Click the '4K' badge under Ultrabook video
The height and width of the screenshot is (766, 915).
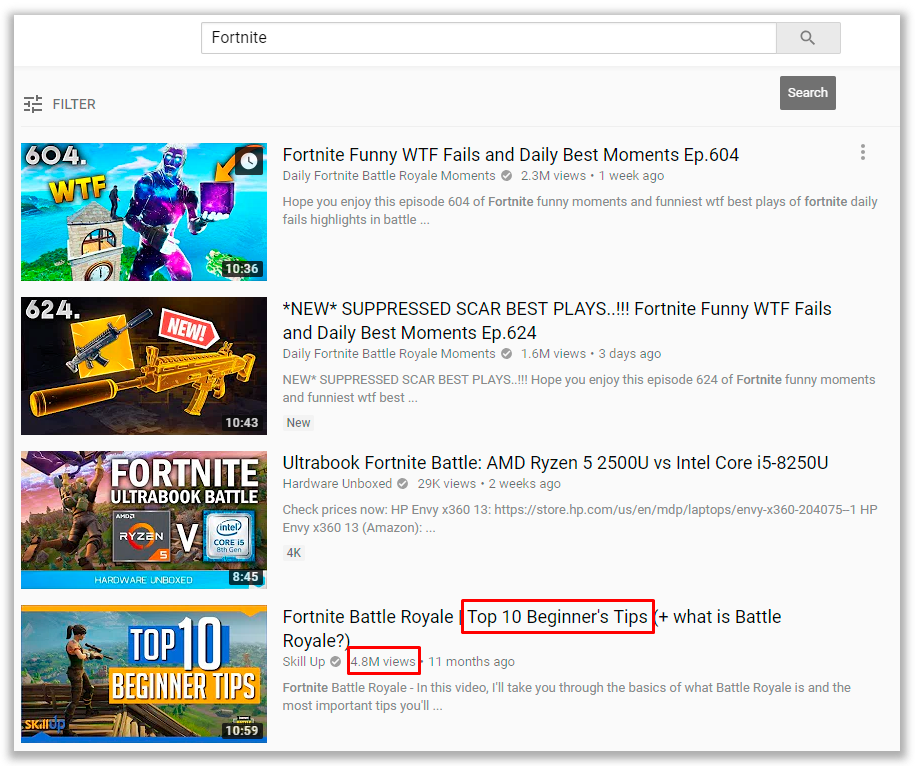(x=294, y=553)
